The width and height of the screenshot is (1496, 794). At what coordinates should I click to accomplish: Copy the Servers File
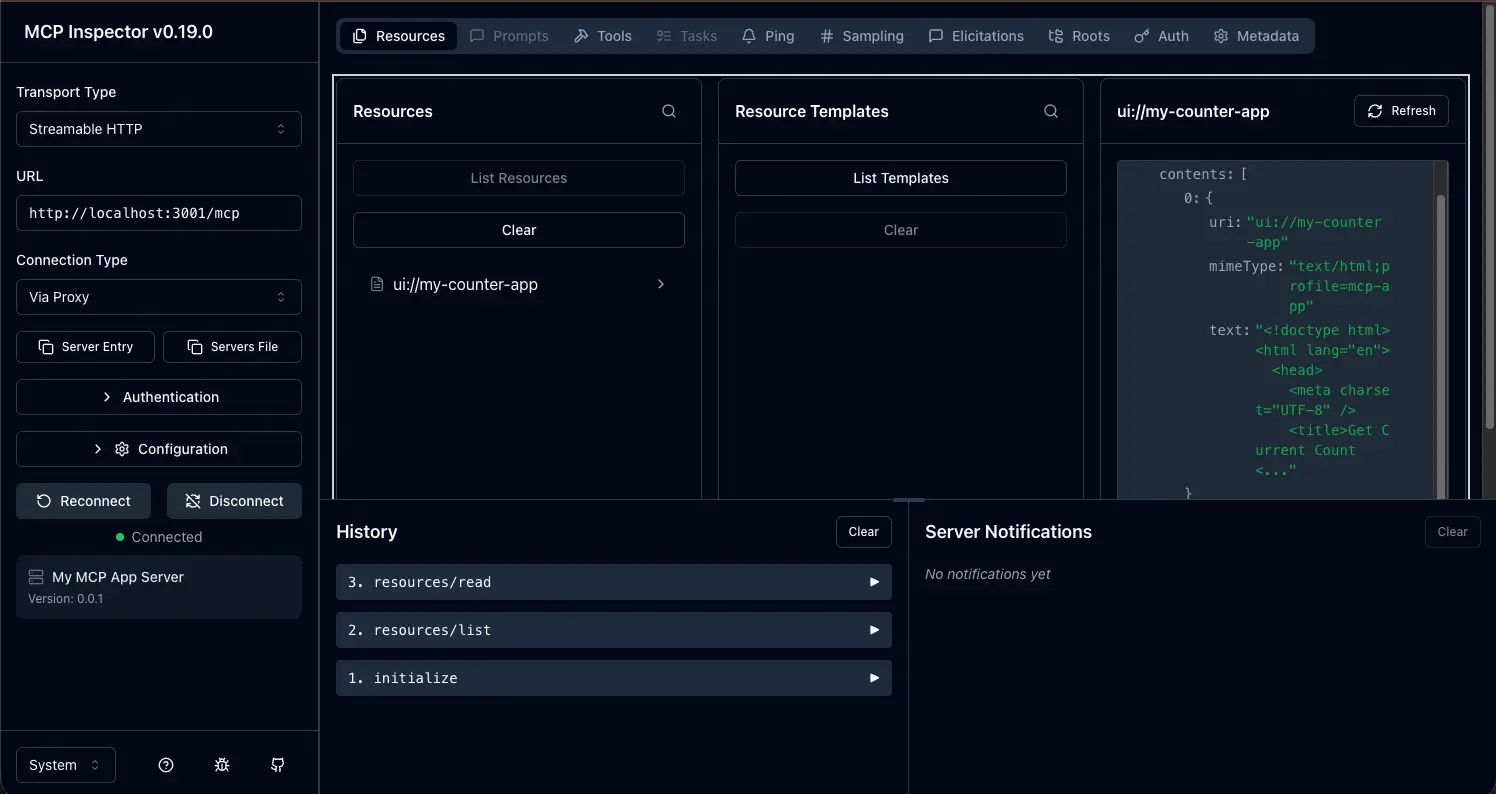(232, 347)
